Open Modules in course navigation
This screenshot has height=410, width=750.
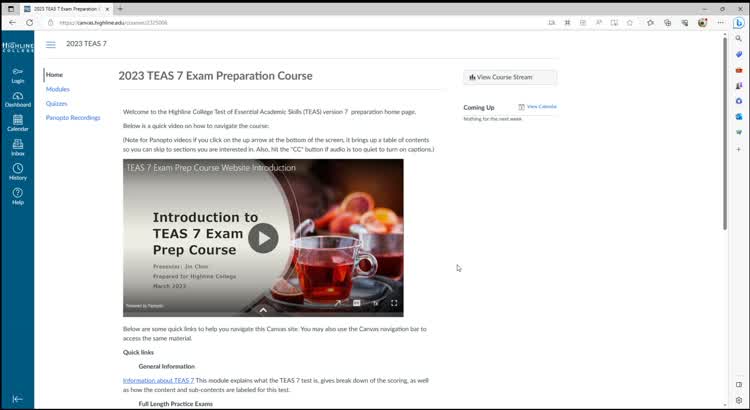coord(58,89)
